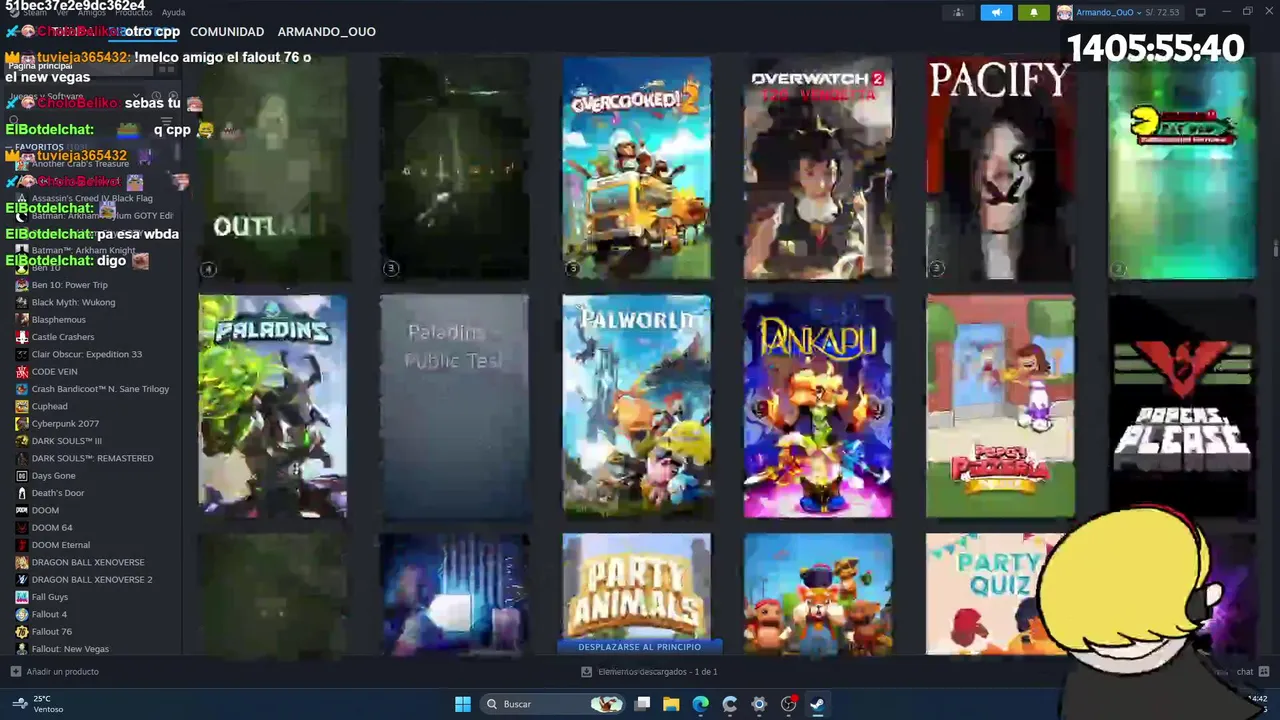Select Castle Crashers in library list
Viewport: 1280px width, 720px height.
tap(63, 337)
